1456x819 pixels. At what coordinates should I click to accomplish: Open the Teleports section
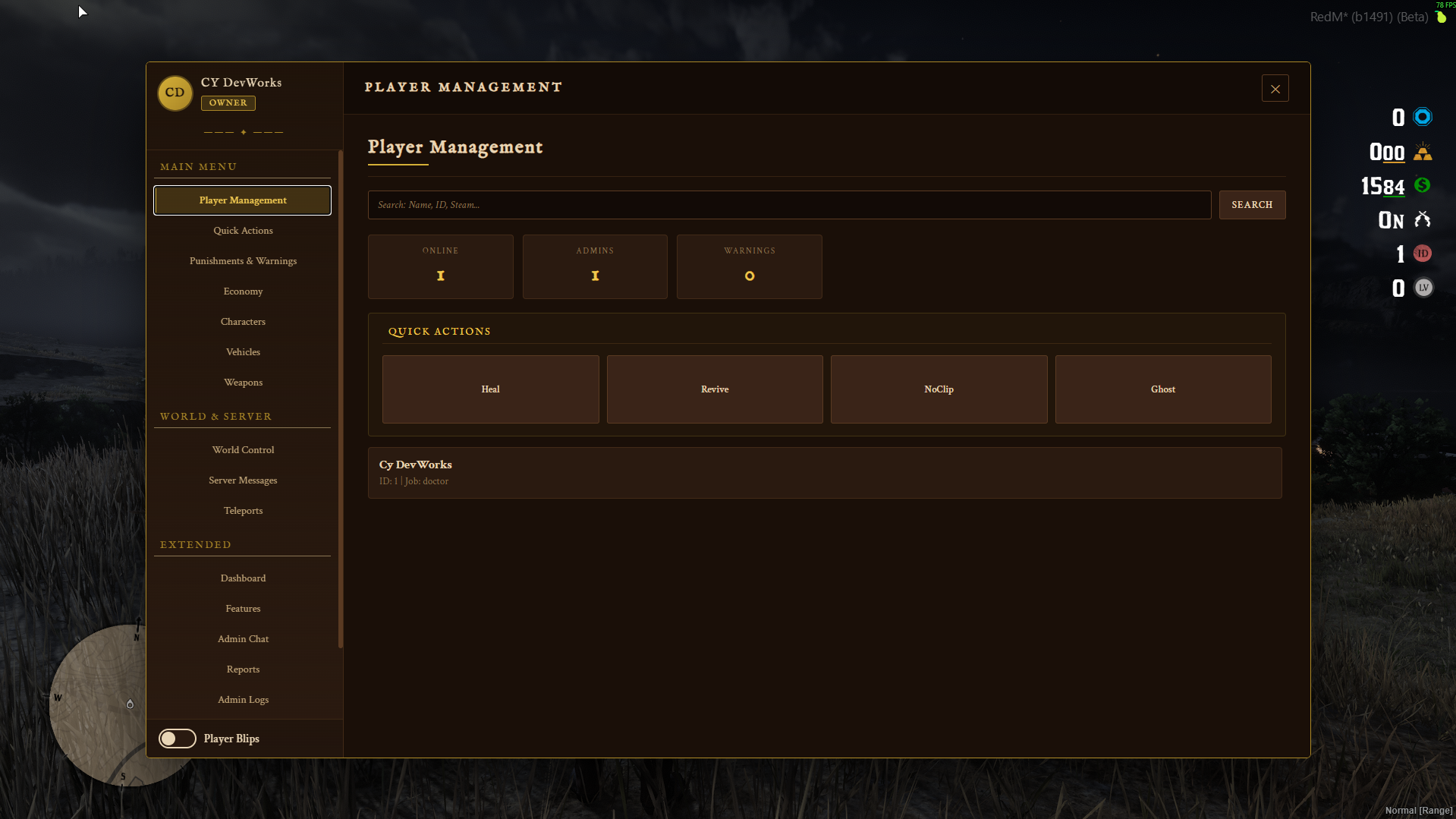click(x=243, y=511)
